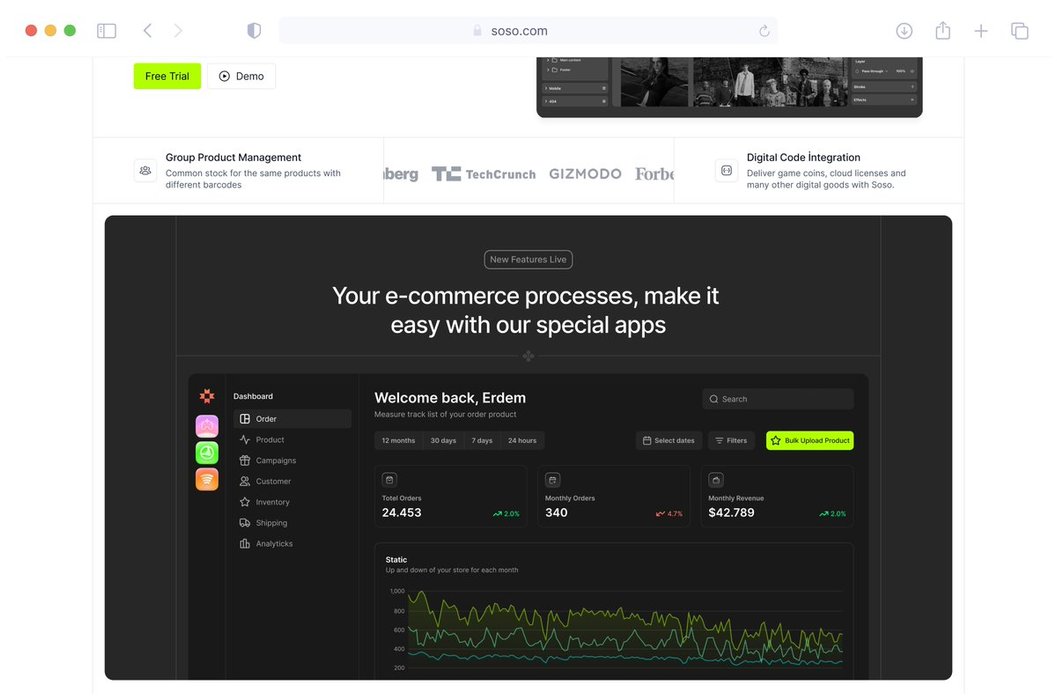Go forward with the forward arrow
The height and width of the screenshot is (700, 1057).
click(178, 30)
